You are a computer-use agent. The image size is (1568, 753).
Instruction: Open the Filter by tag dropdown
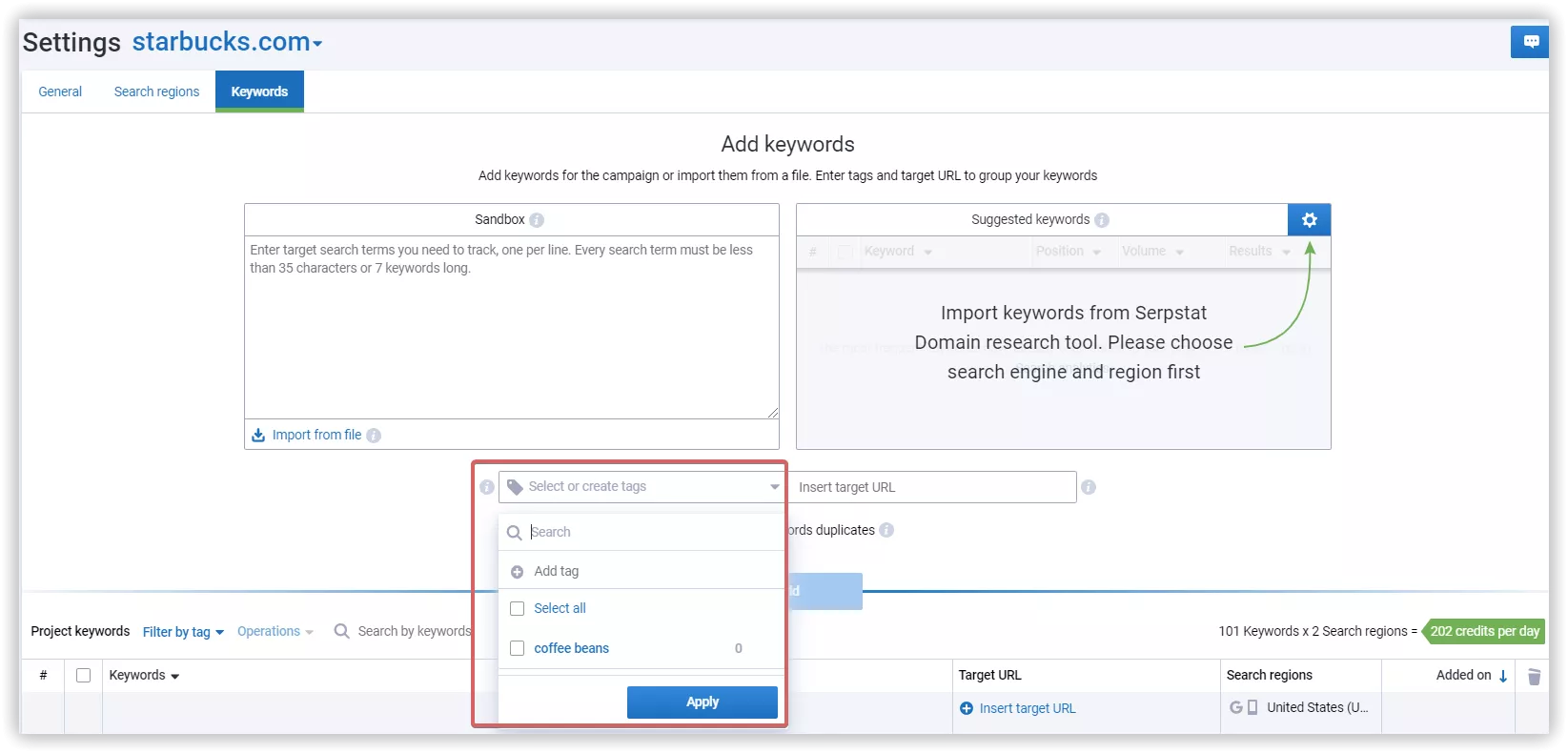point(183,632)
